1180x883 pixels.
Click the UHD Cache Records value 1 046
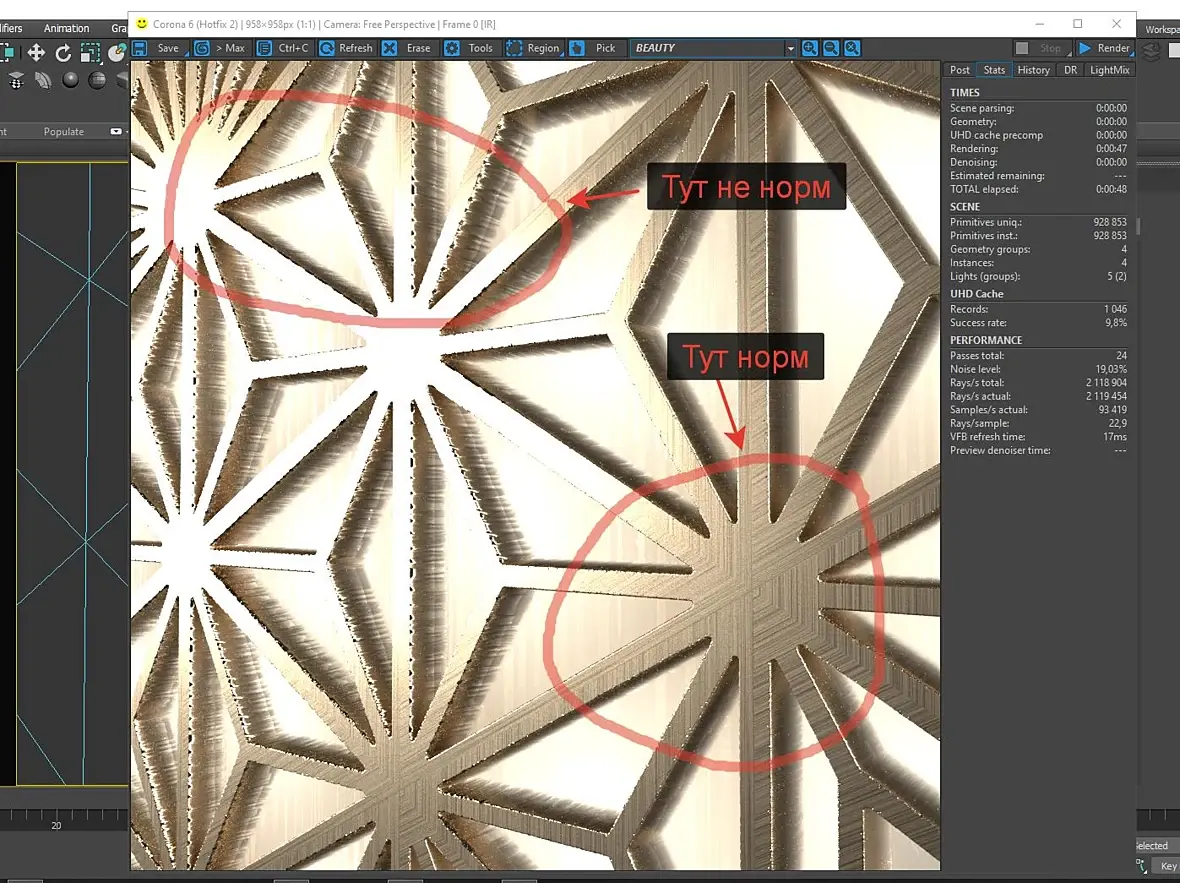click(x=1115, y=309)
